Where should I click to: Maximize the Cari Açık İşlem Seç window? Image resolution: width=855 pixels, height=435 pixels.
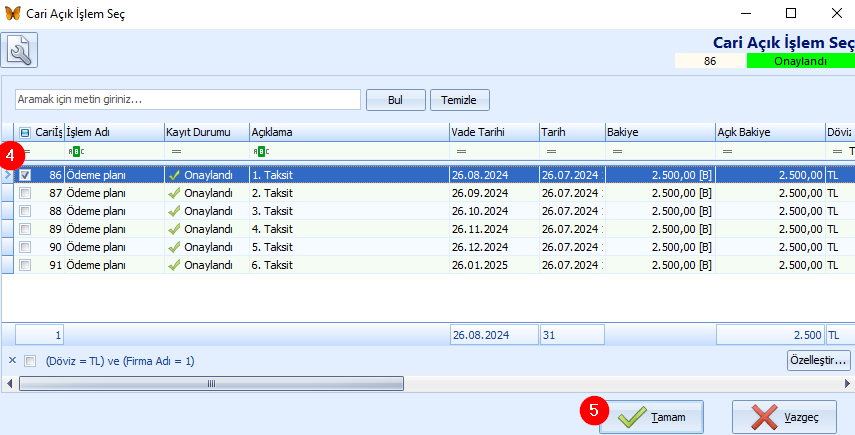pyautogui.click(x=791, y=14)
